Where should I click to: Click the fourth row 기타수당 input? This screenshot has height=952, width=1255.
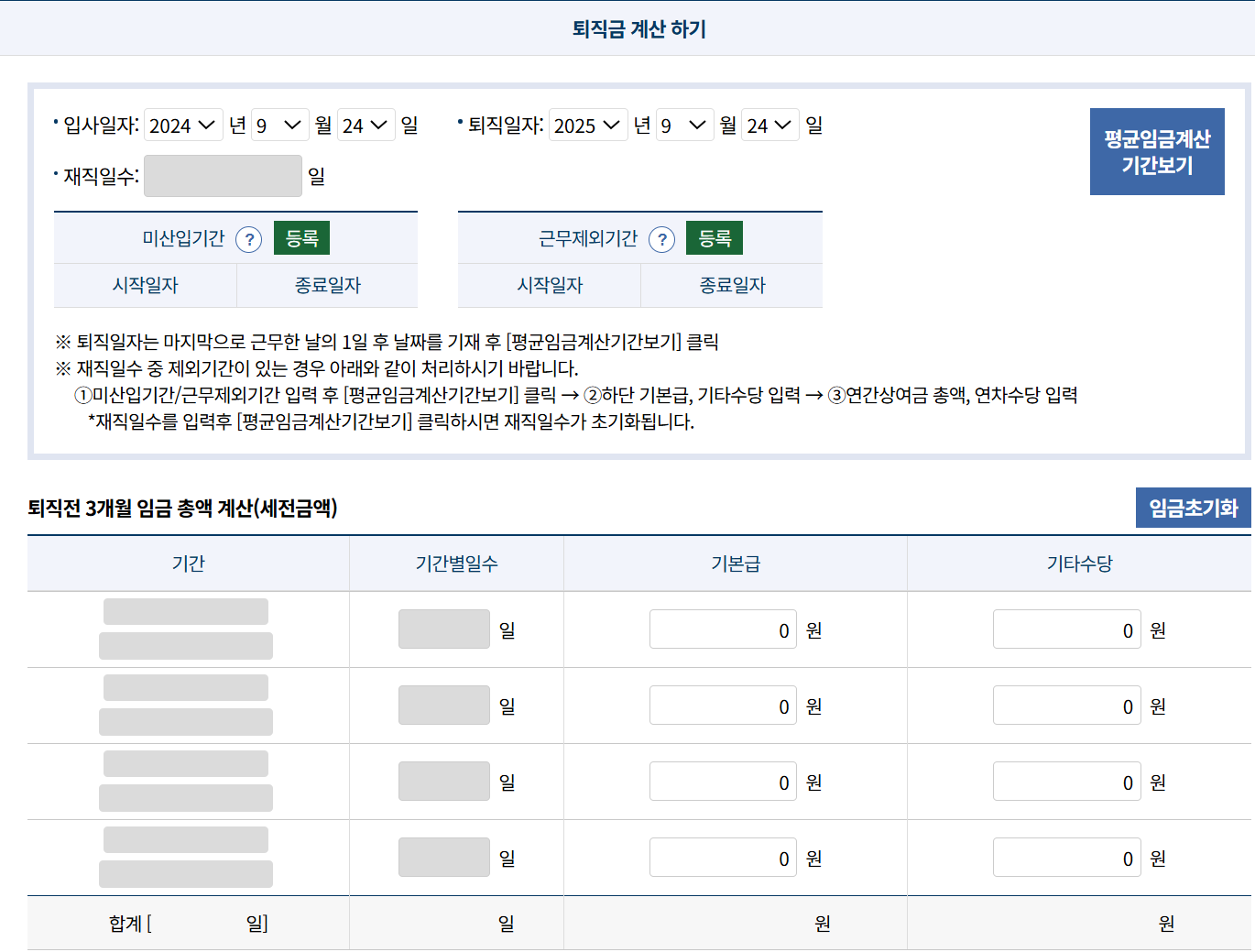point(1066,858)
